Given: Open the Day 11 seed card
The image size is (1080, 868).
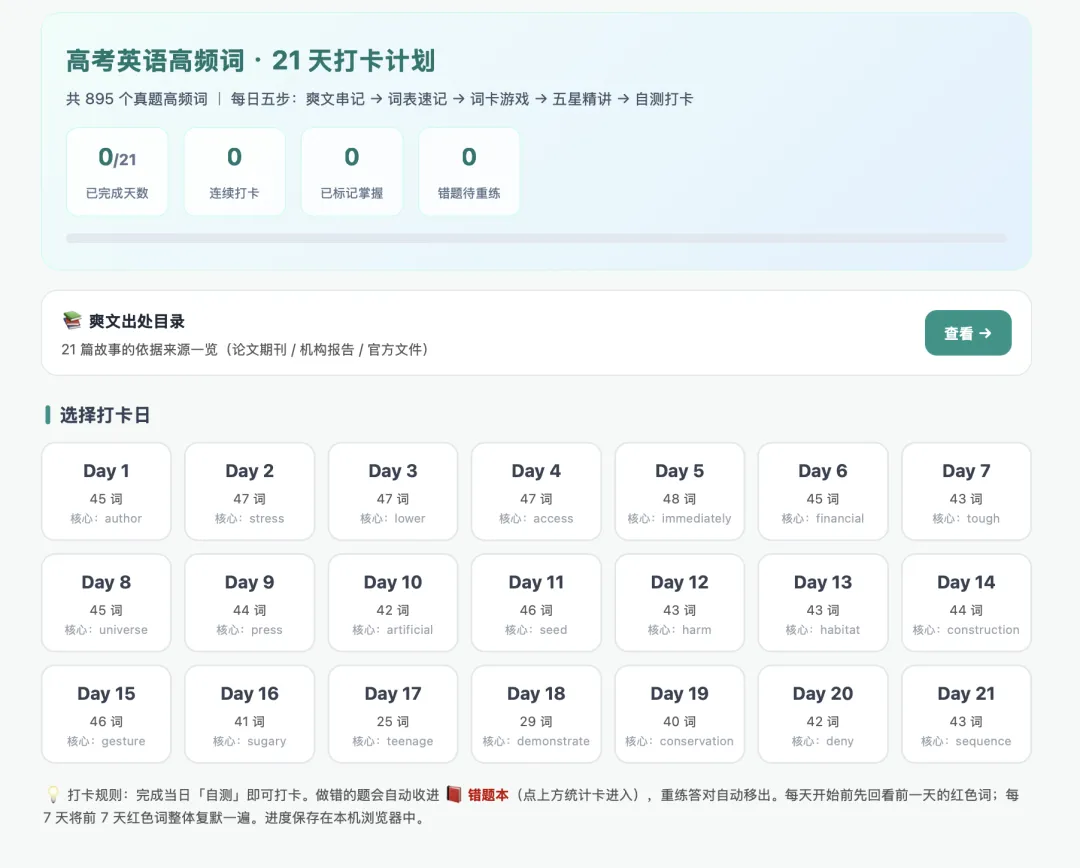Looking at the screenshot, I should [x=536, y=603].
